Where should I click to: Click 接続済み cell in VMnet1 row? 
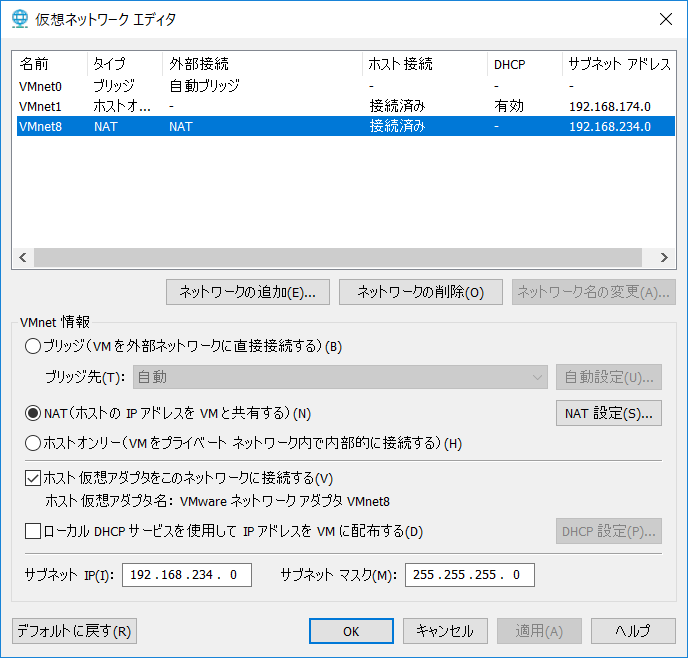click(397, 106)
